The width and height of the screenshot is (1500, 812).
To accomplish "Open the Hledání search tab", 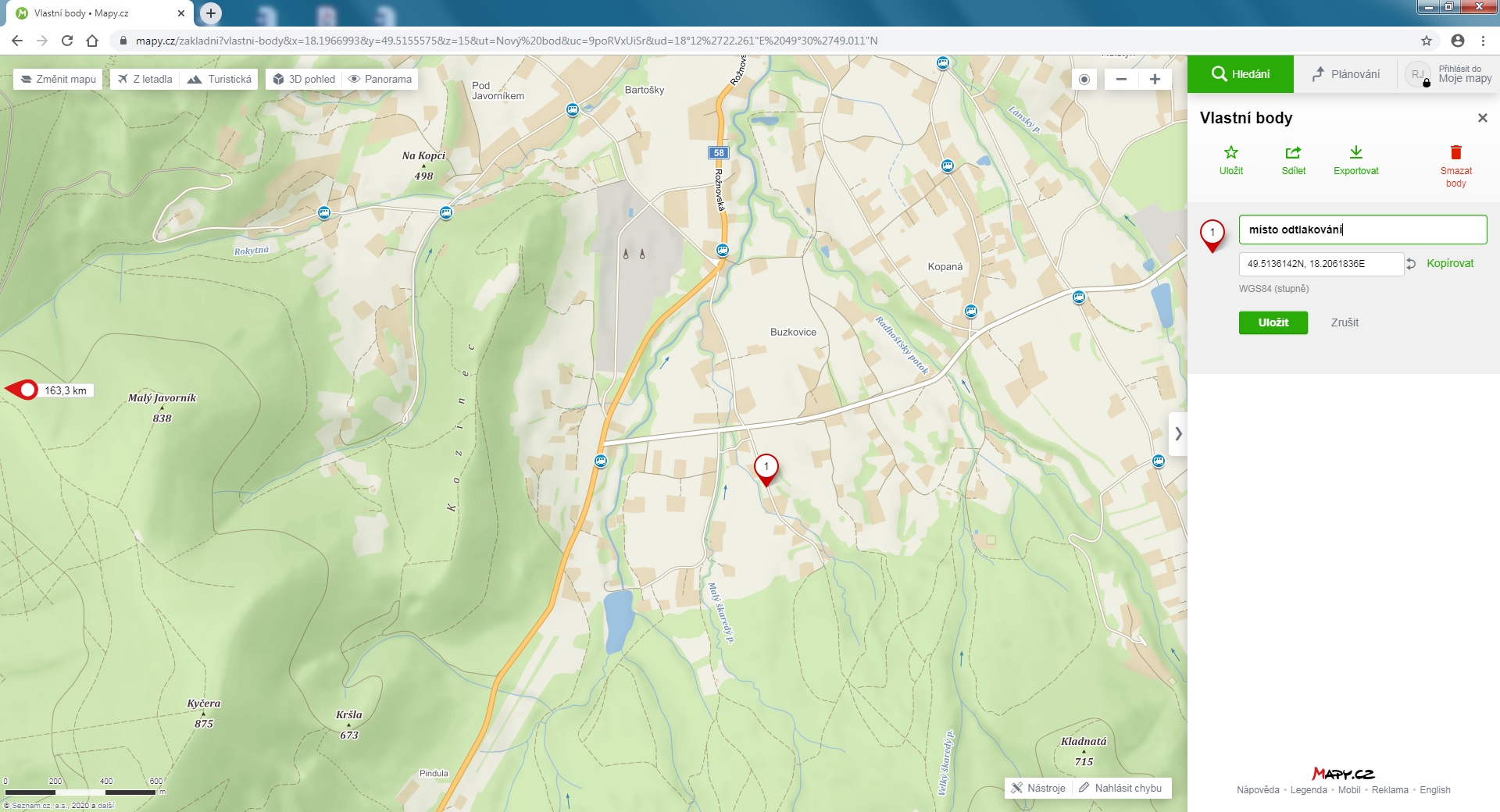I will 1241,74.
